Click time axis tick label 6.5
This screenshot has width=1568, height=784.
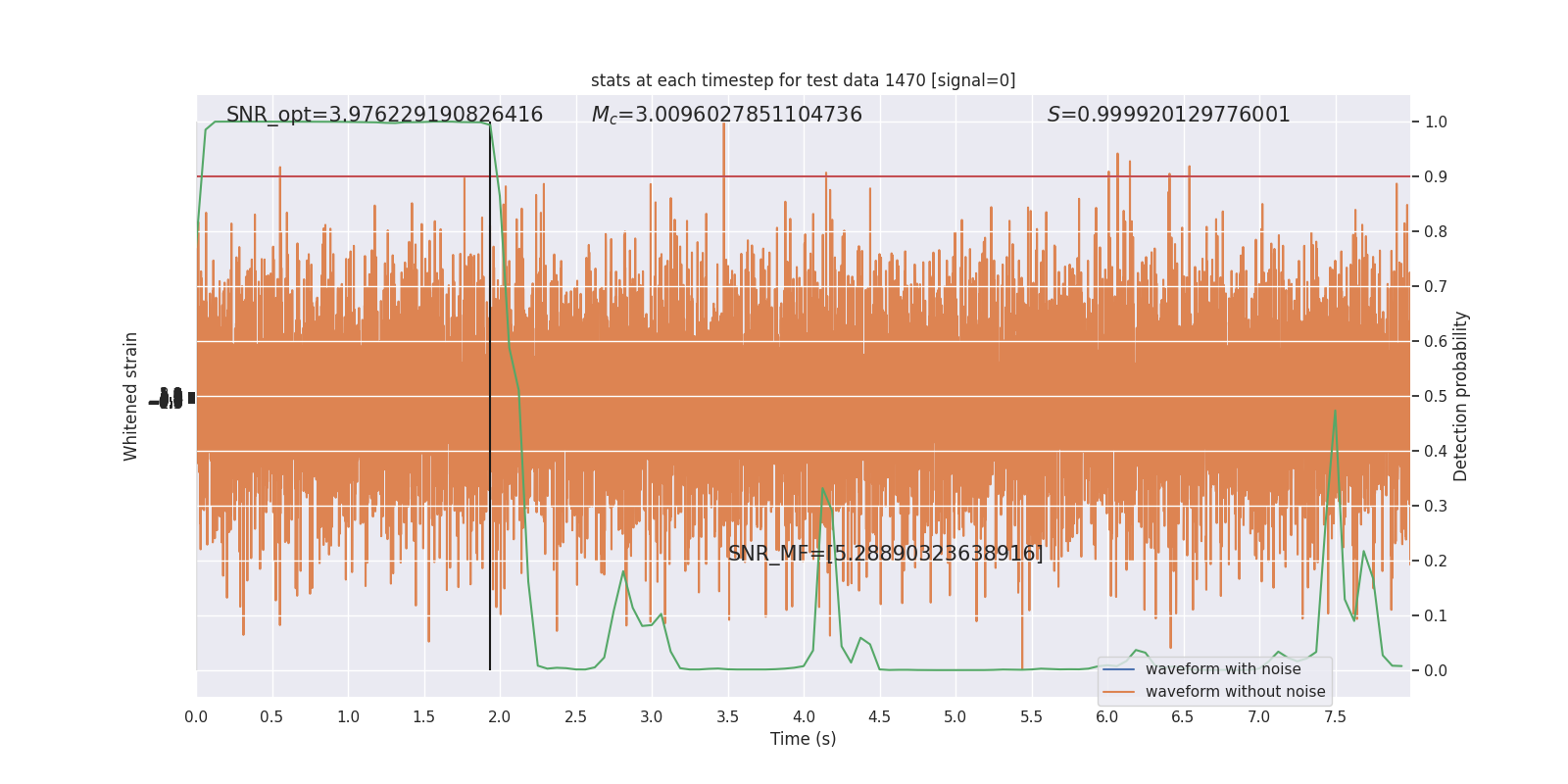point(1183,717)
